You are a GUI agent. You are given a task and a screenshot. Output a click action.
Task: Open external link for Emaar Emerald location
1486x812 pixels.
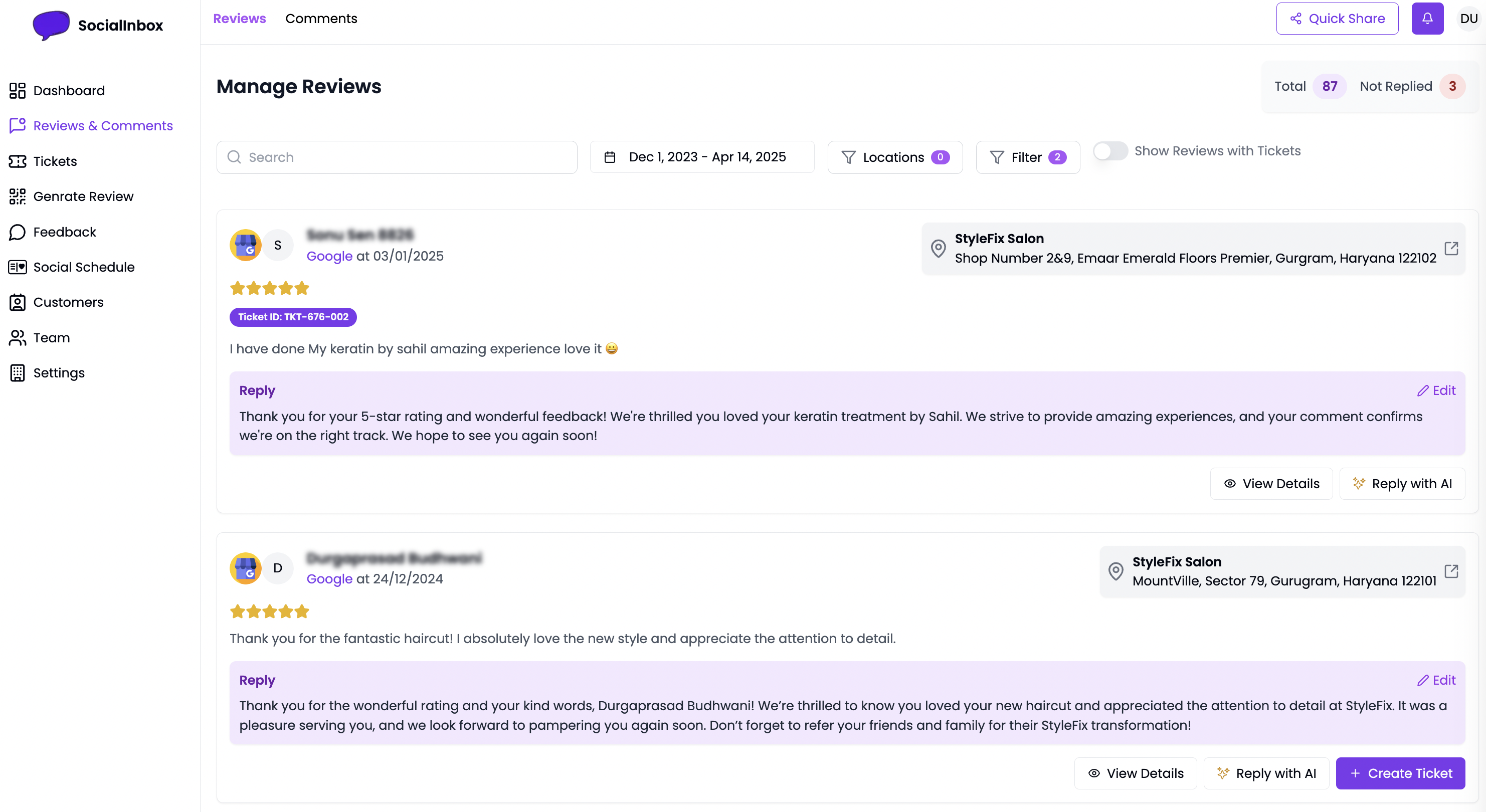(1451, 249)
